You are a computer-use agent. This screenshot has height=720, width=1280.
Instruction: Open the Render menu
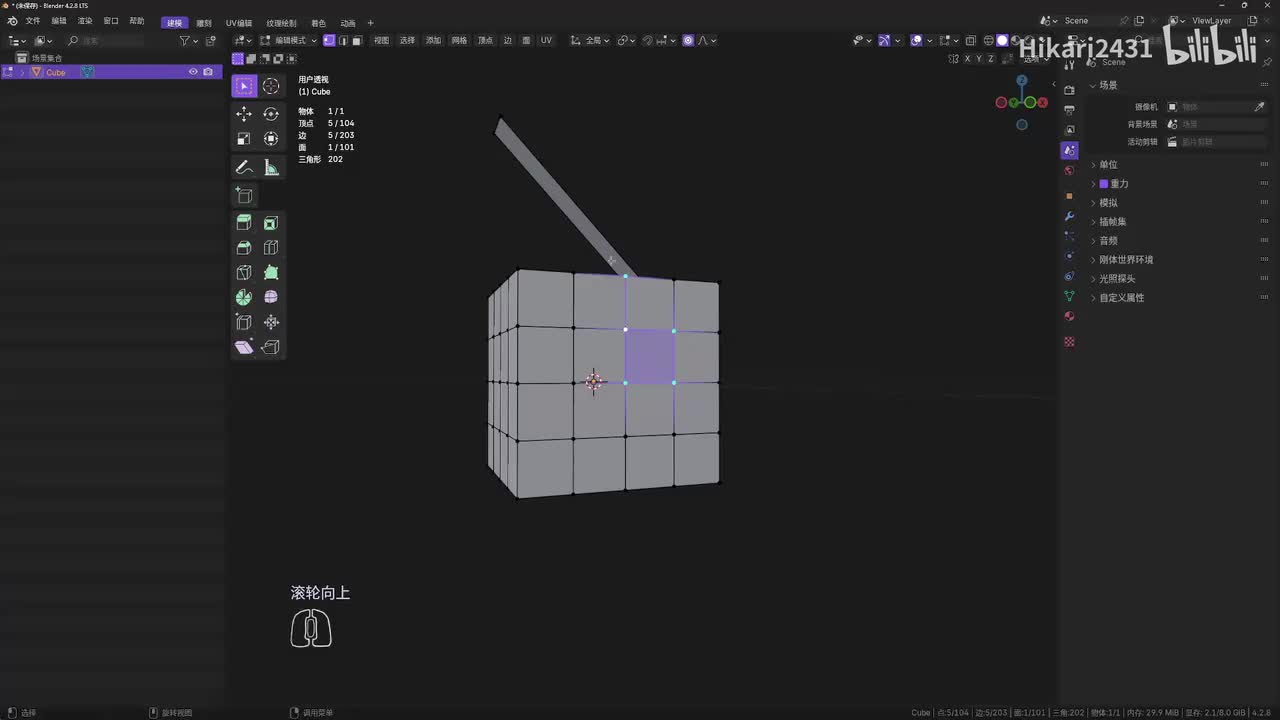click(85, 21)
